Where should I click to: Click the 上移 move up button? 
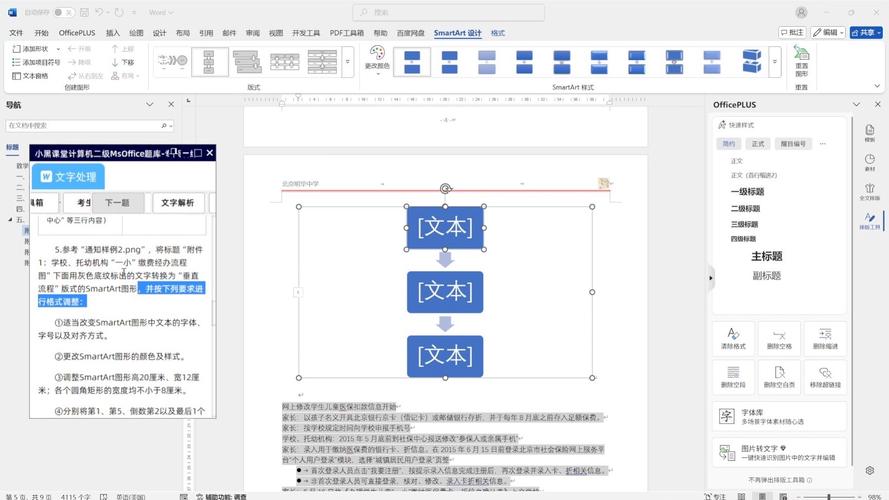point(123,49)
